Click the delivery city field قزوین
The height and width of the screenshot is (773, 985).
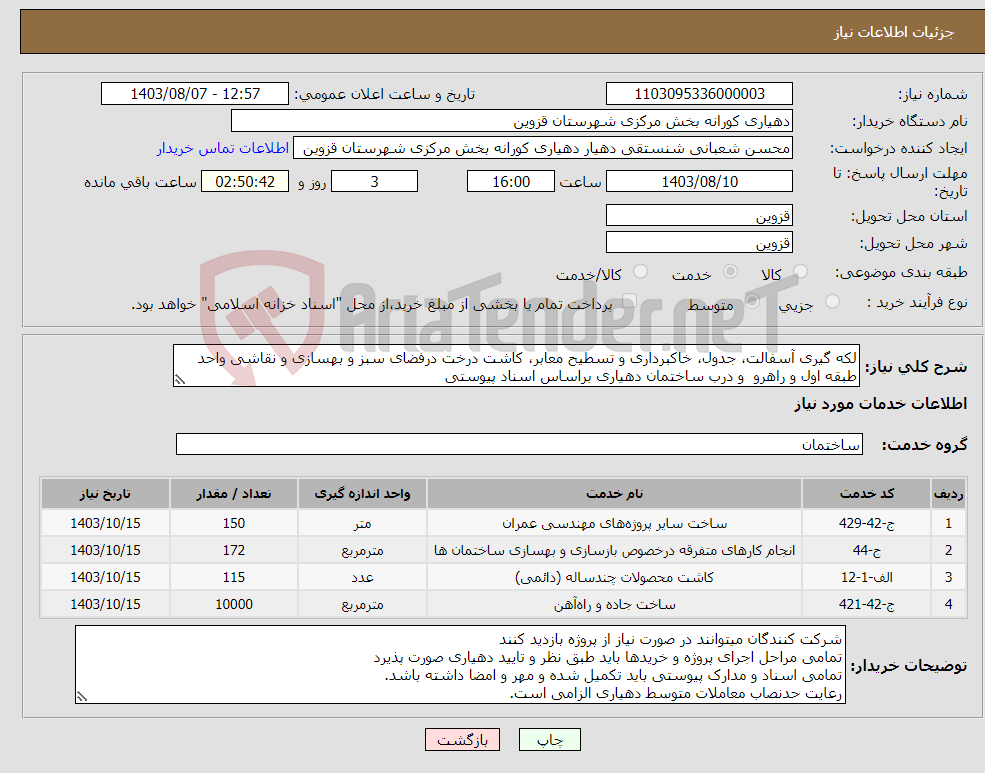(x=699, y=243)
